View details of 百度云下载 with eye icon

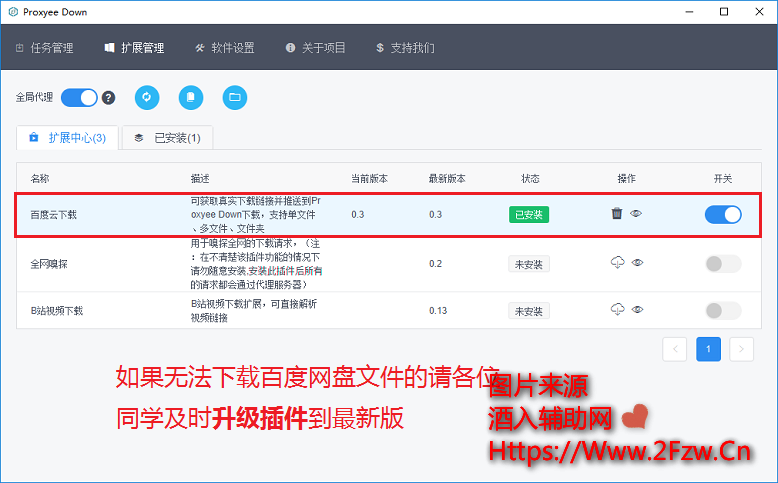(x=636, y=213)
